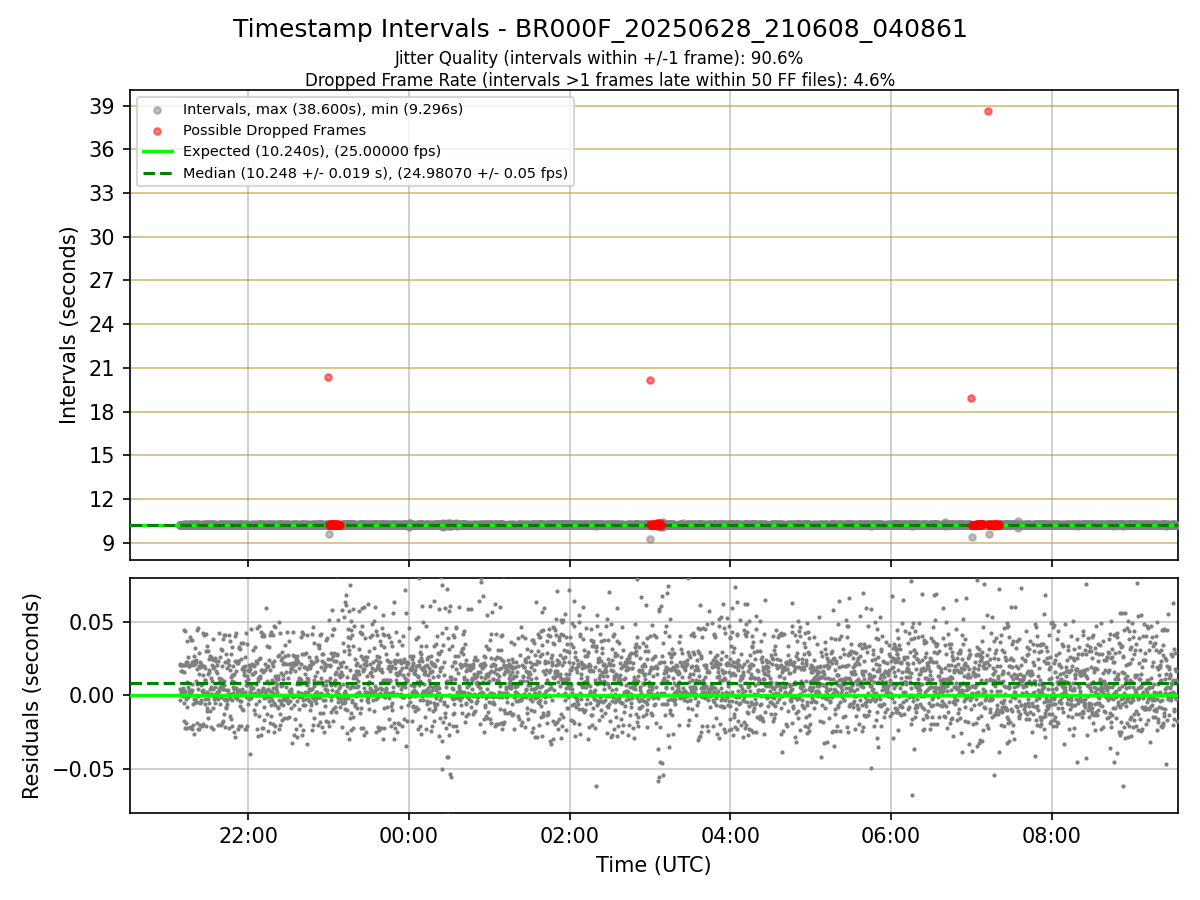1200x900 pixels.
Task: Click the '02:00' x-axis tick label
Action: tap(570, 835)
